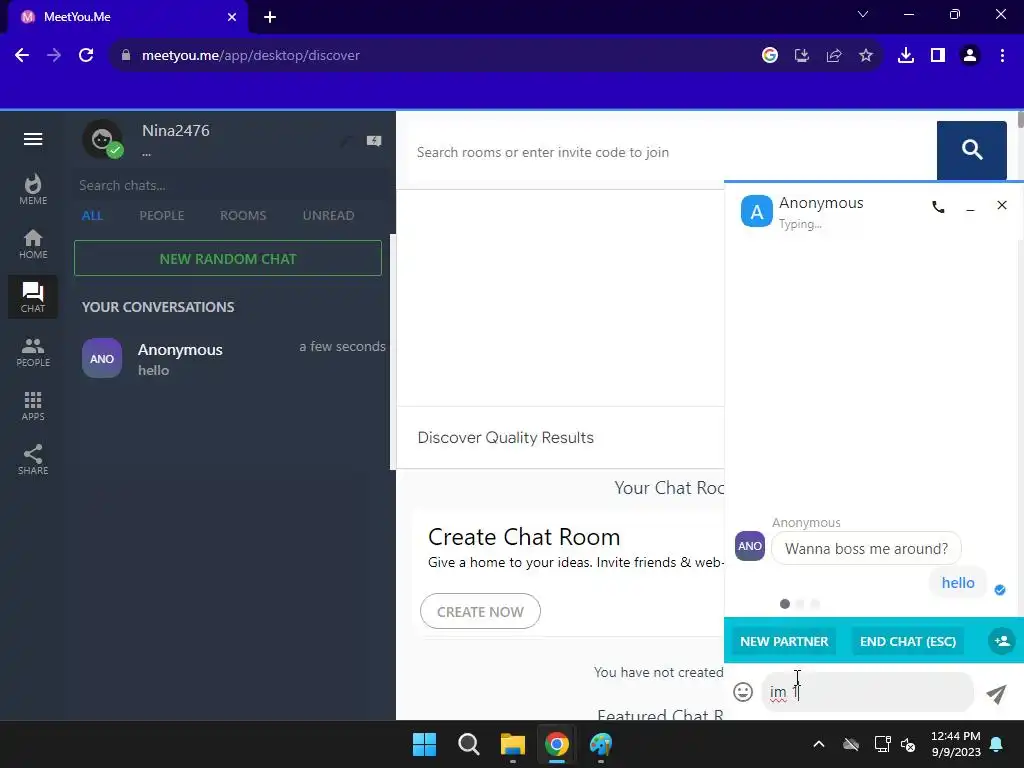Click the install app icon in the address bar

click(801, 56)
